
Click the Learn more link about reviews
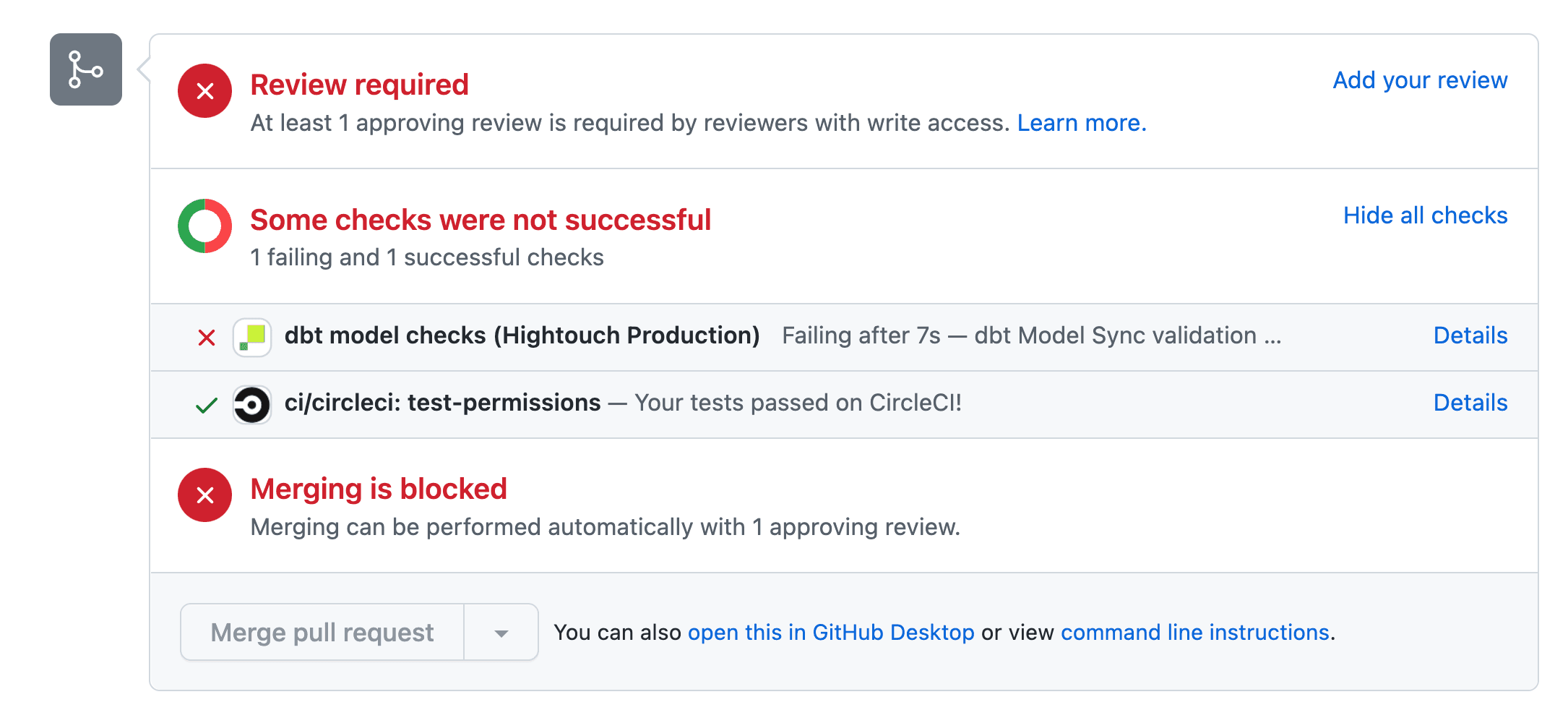(x=1081, y=122)
